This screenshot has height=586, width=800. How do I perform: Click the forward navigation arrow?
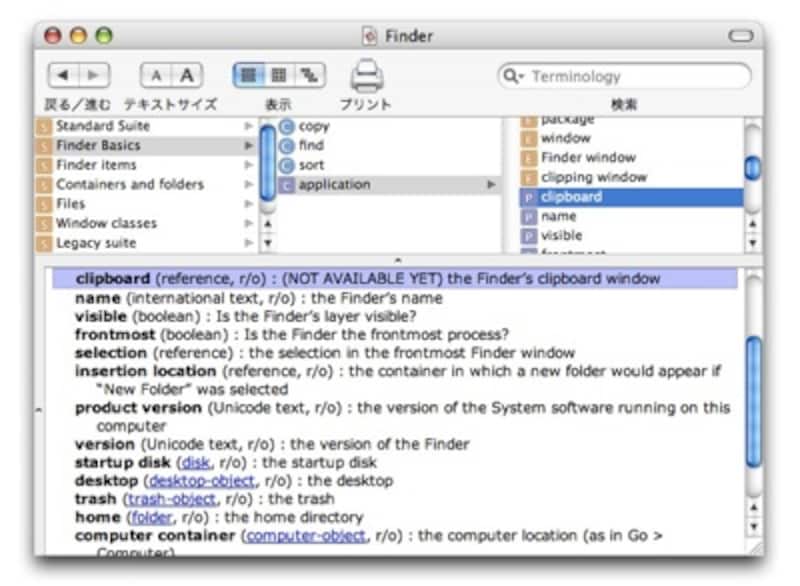pos(93,75)
